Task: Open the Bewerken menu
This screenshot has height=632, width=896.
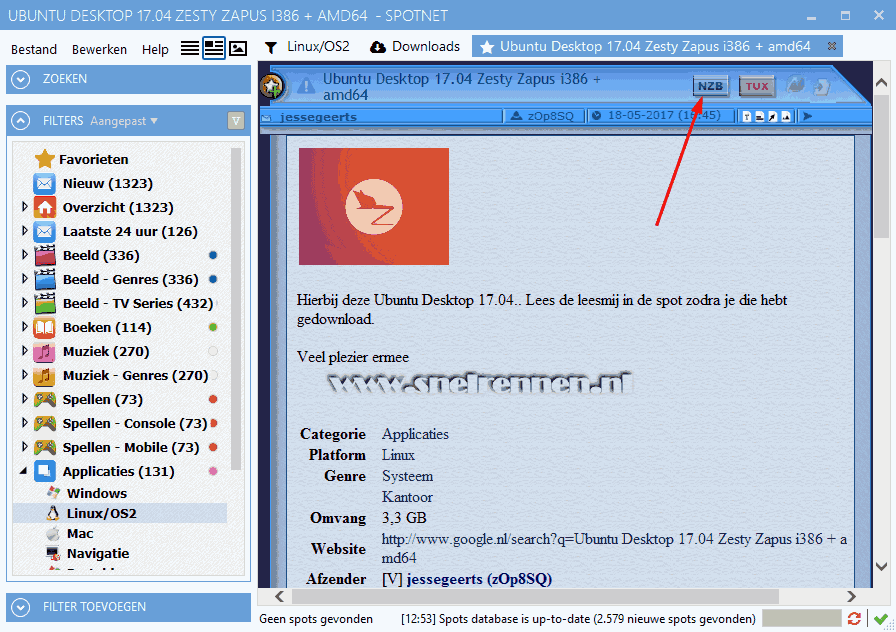Action: (99, 50)
